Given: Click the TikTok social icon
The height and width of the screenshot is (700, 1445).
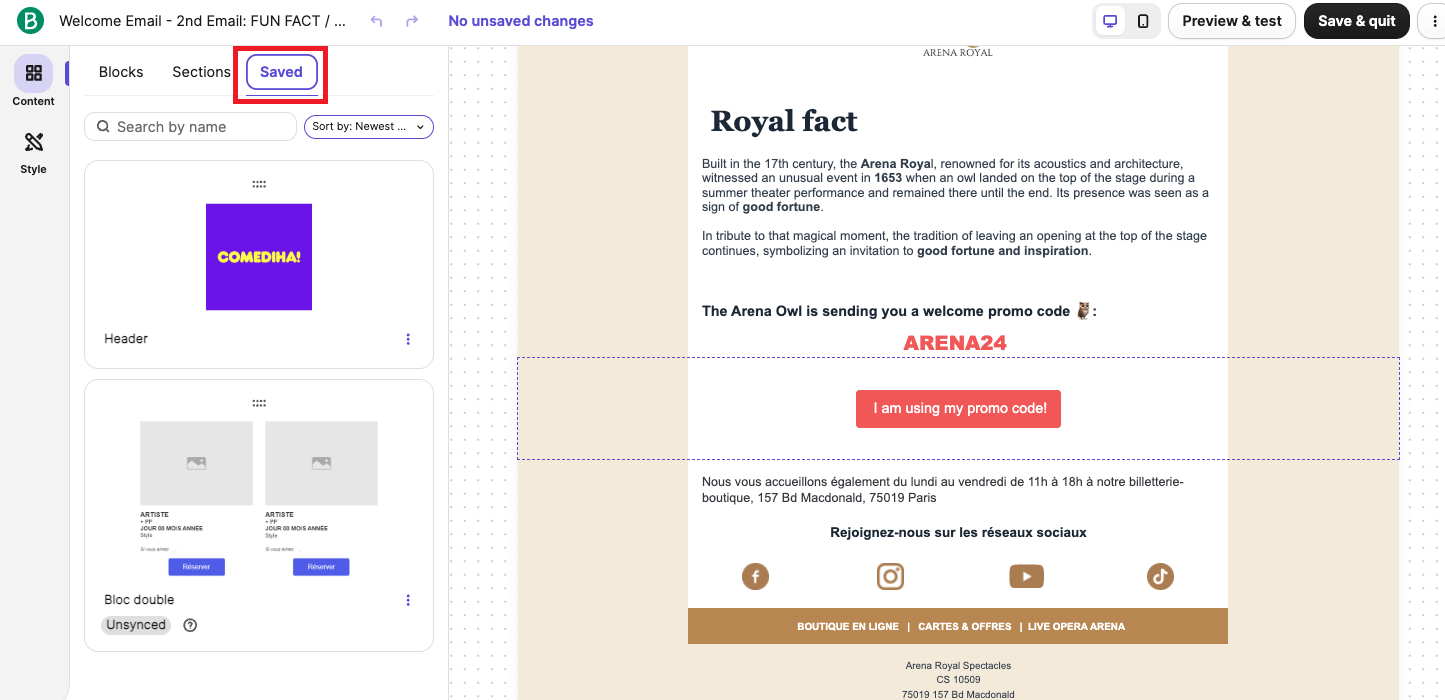Looking at the screenshot, I should tap(1160, 576).
